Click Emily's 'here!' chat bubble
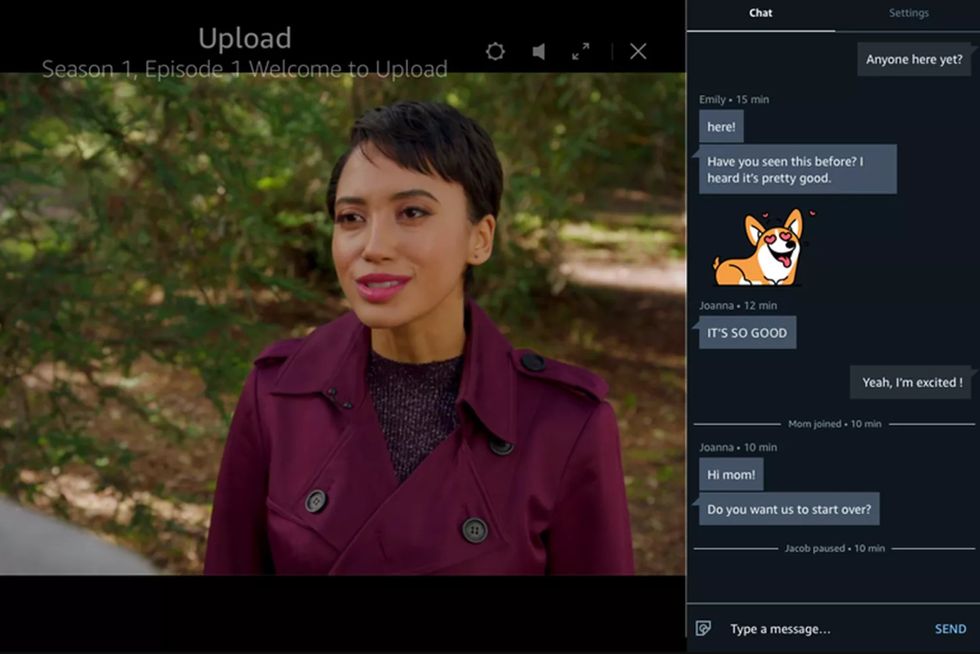This screenshot has height=654, width=980. (x=721, y=126)
